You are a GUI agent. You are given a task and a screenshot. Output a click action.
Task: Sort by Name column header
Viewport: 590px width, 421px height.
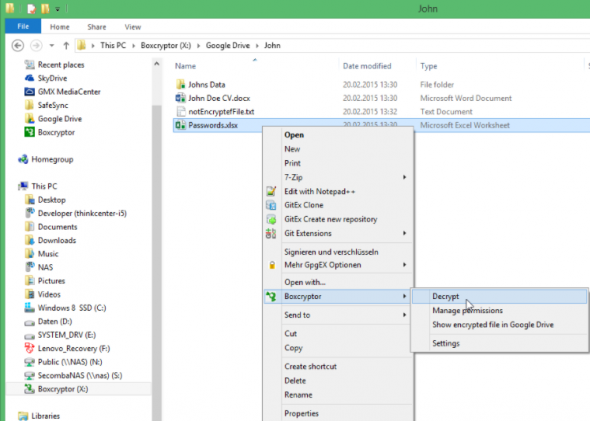(185, 66)
